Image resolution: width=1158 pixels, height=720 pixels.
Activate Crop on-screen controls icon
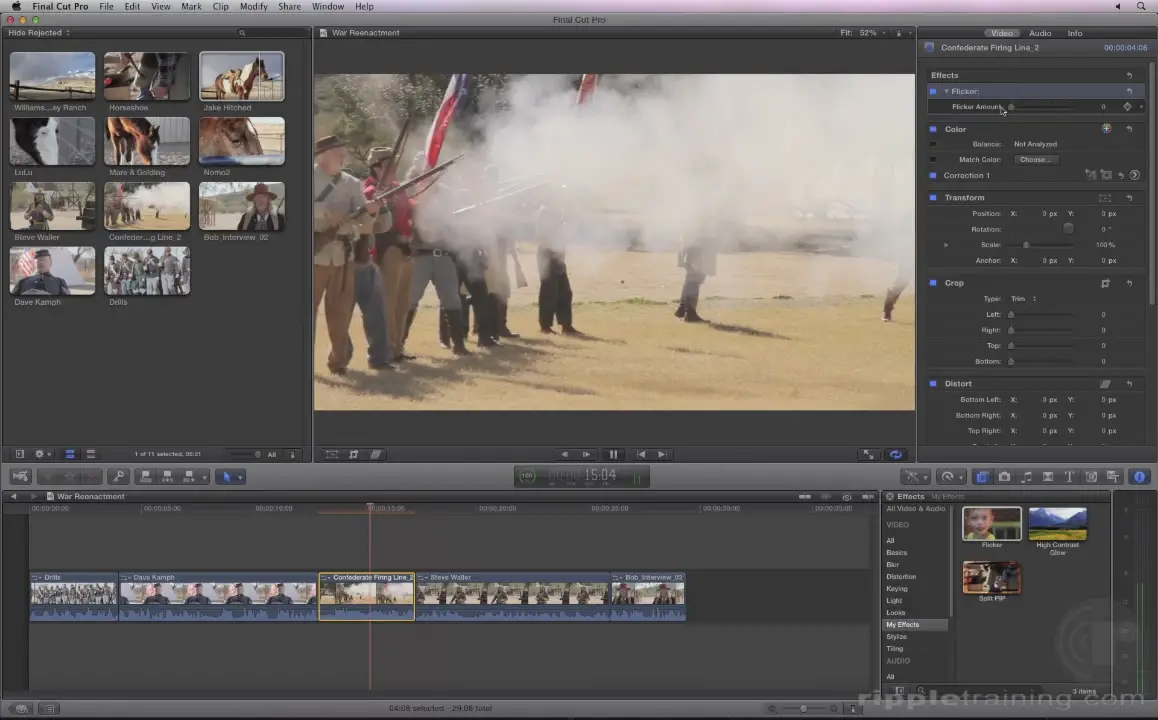click(x=1106, y=284)
